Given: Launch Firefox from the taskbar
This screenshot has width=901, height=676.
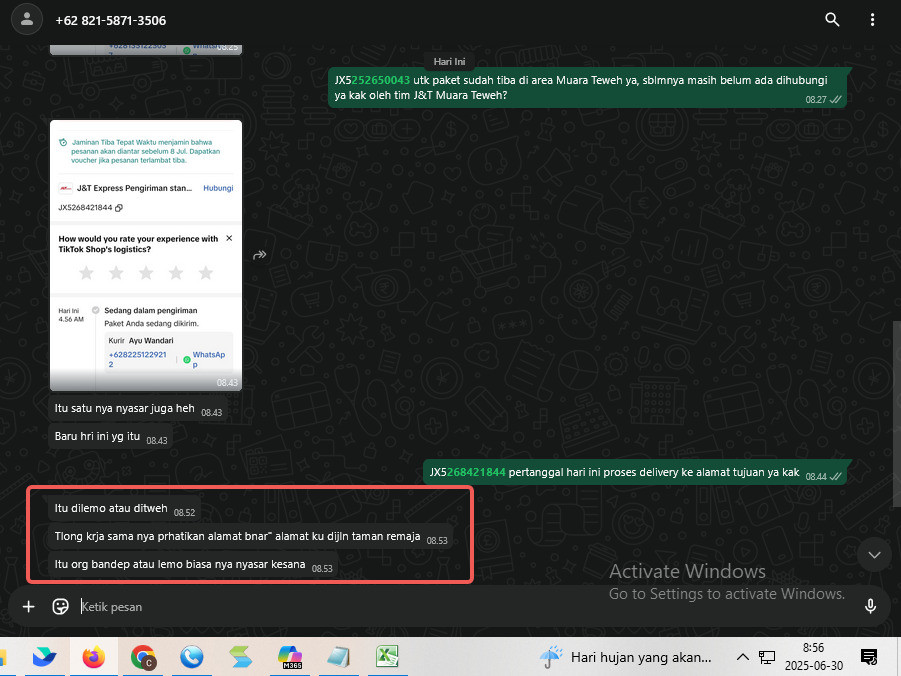Looking at the screenshot, I should [x=93, y=656].
